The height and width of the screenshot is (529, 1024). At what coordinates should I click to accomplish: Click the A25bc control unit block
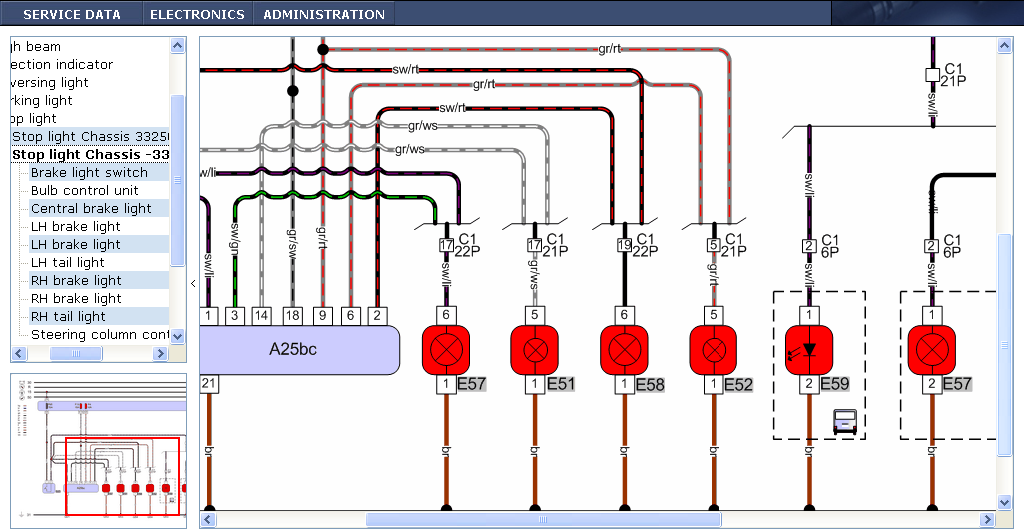pyautogui.click(x=299, y=350)
